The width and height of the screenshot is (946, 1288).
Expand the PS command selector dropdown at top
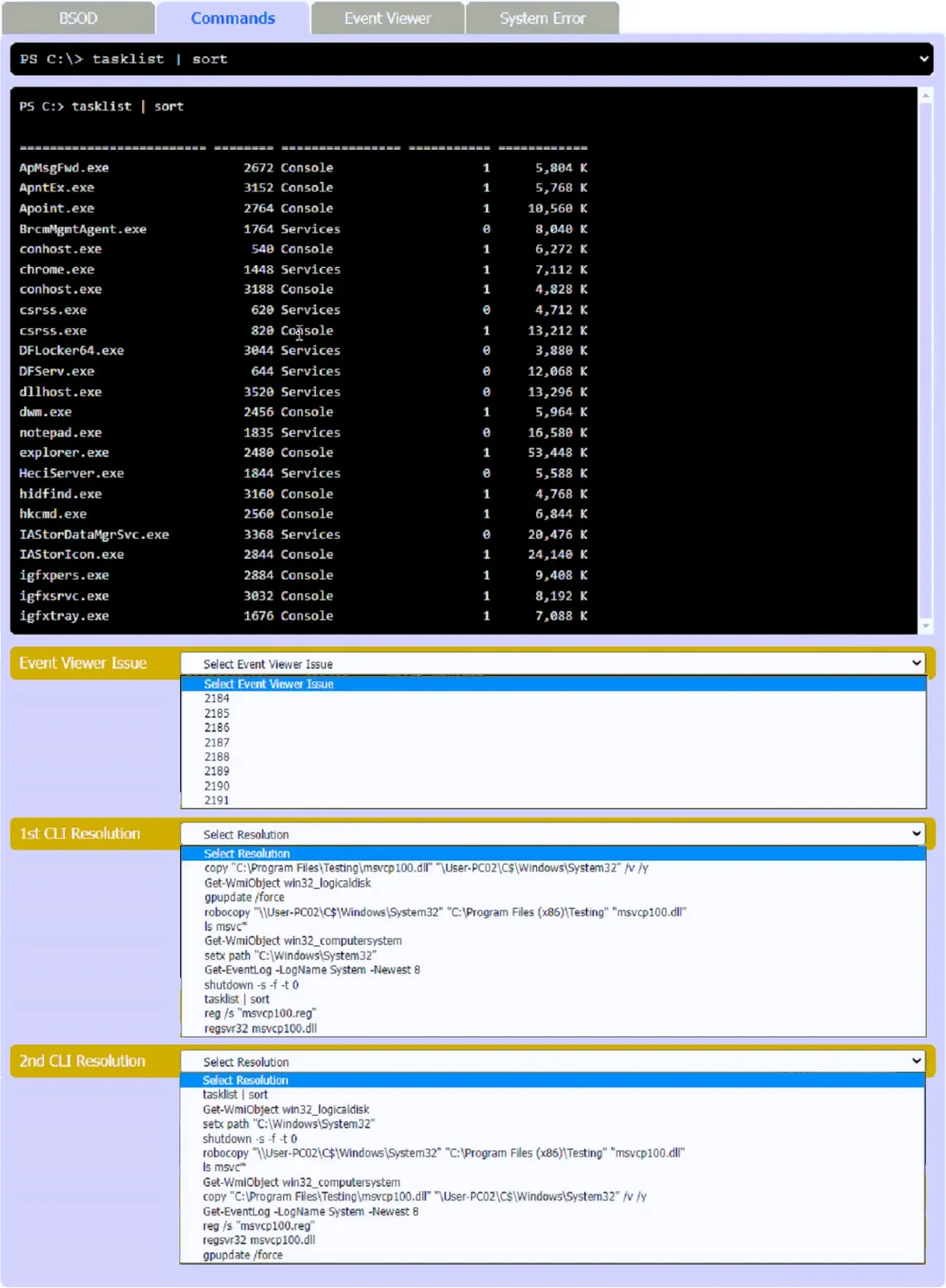(x=471, y=59)
